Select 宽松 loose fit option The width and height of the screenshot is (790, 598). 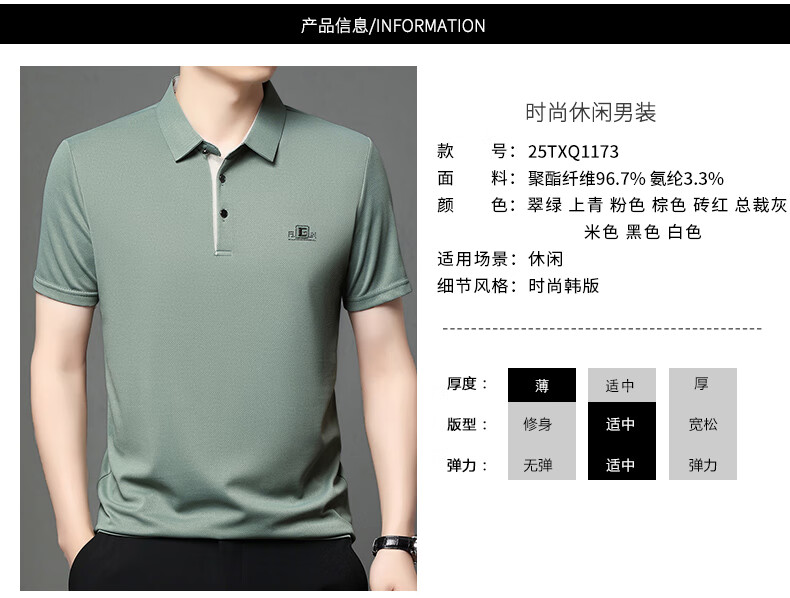click(x=702, y=424)
